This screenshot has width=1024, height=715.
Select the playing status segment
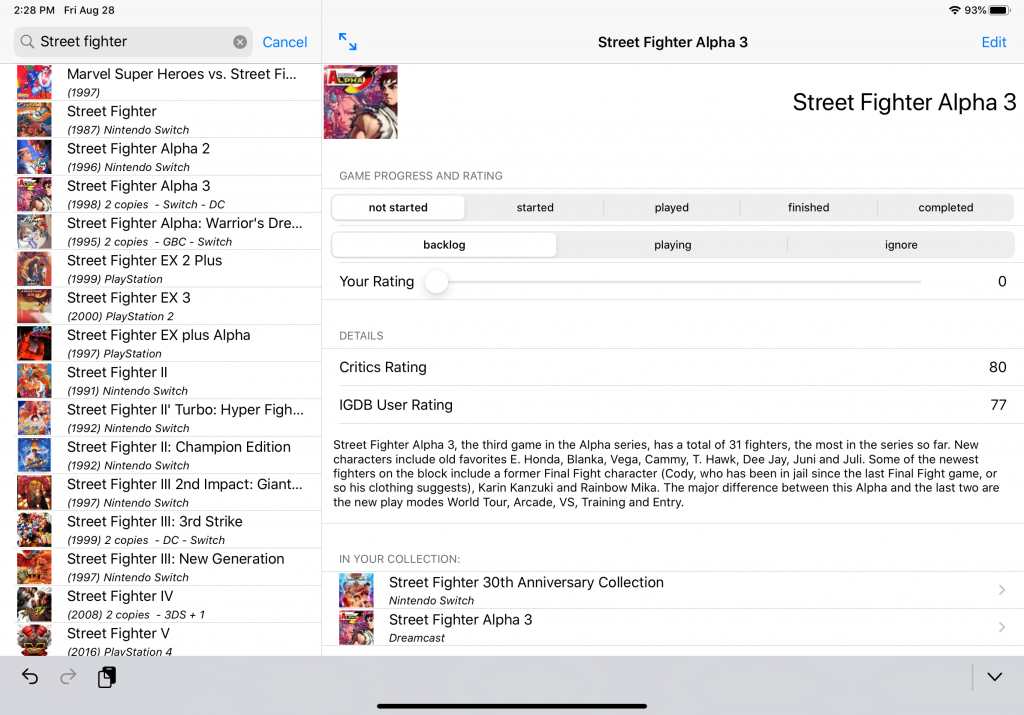point(673,245)
